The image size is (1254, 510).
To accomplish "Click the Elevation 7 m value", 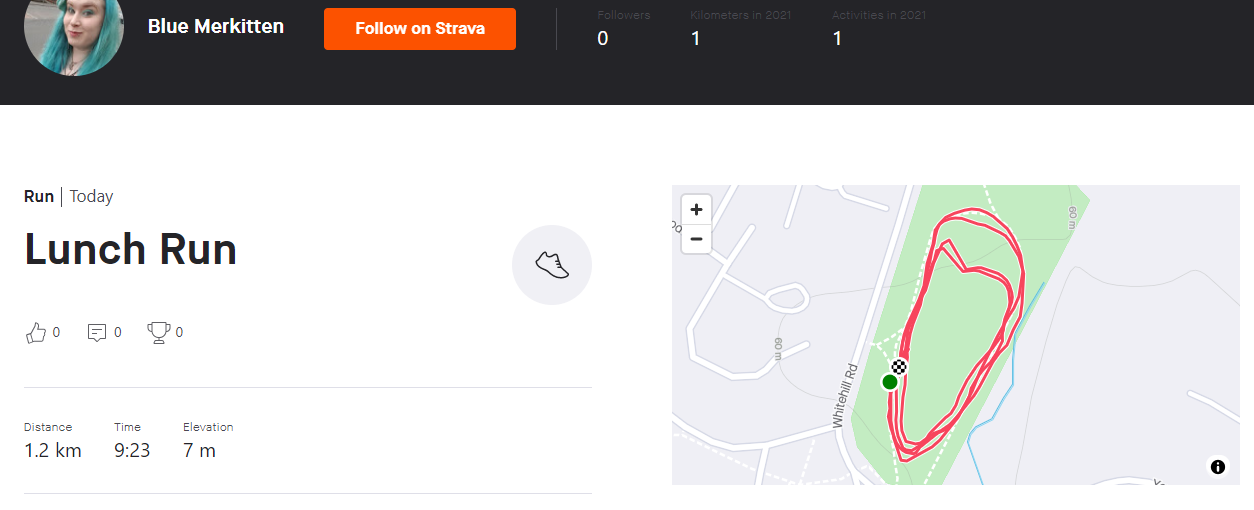I will [199, 450].
